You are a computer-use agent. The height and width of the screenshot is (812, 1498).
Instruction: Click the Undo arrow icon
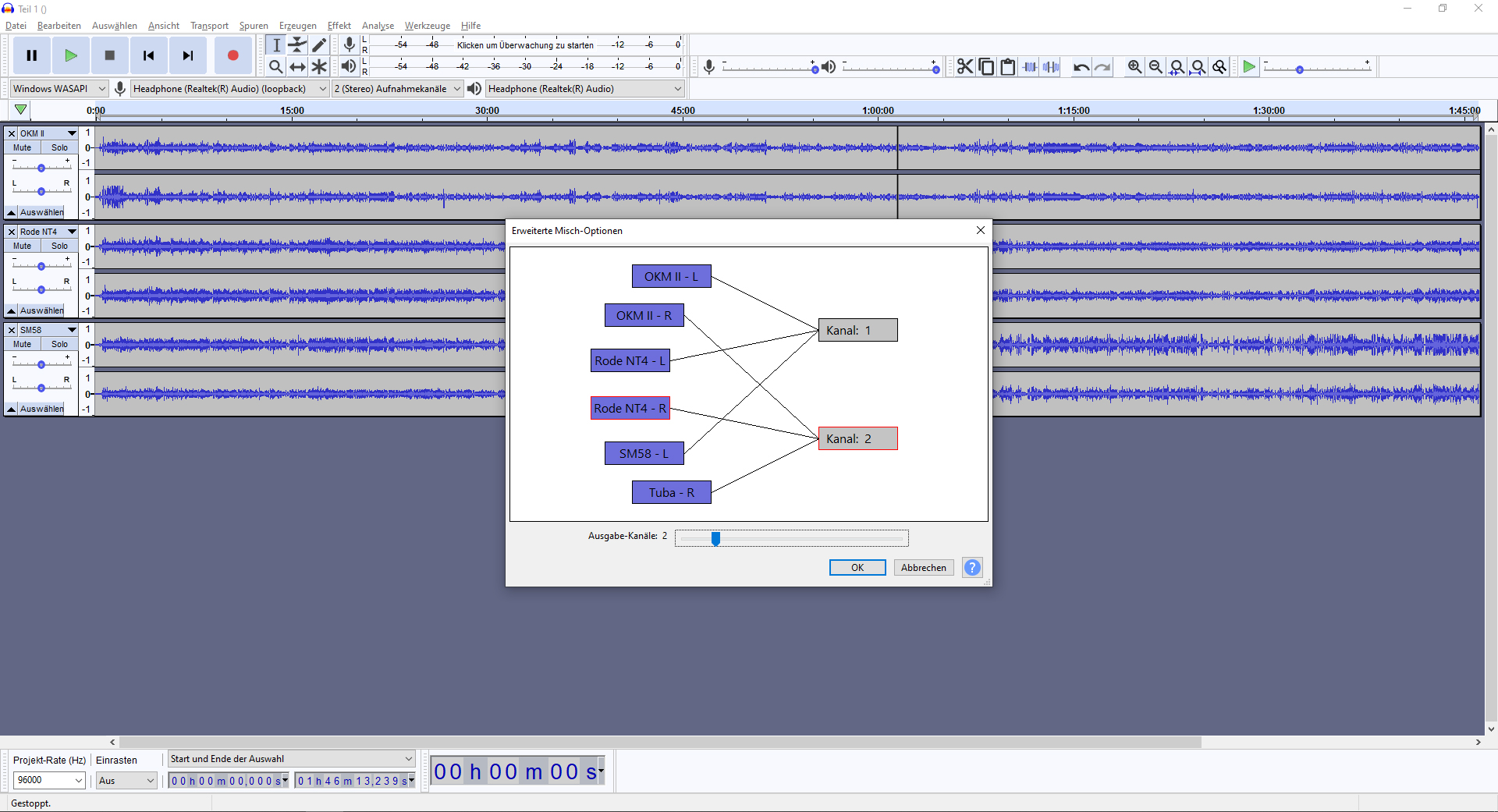tap(1081, 67)
